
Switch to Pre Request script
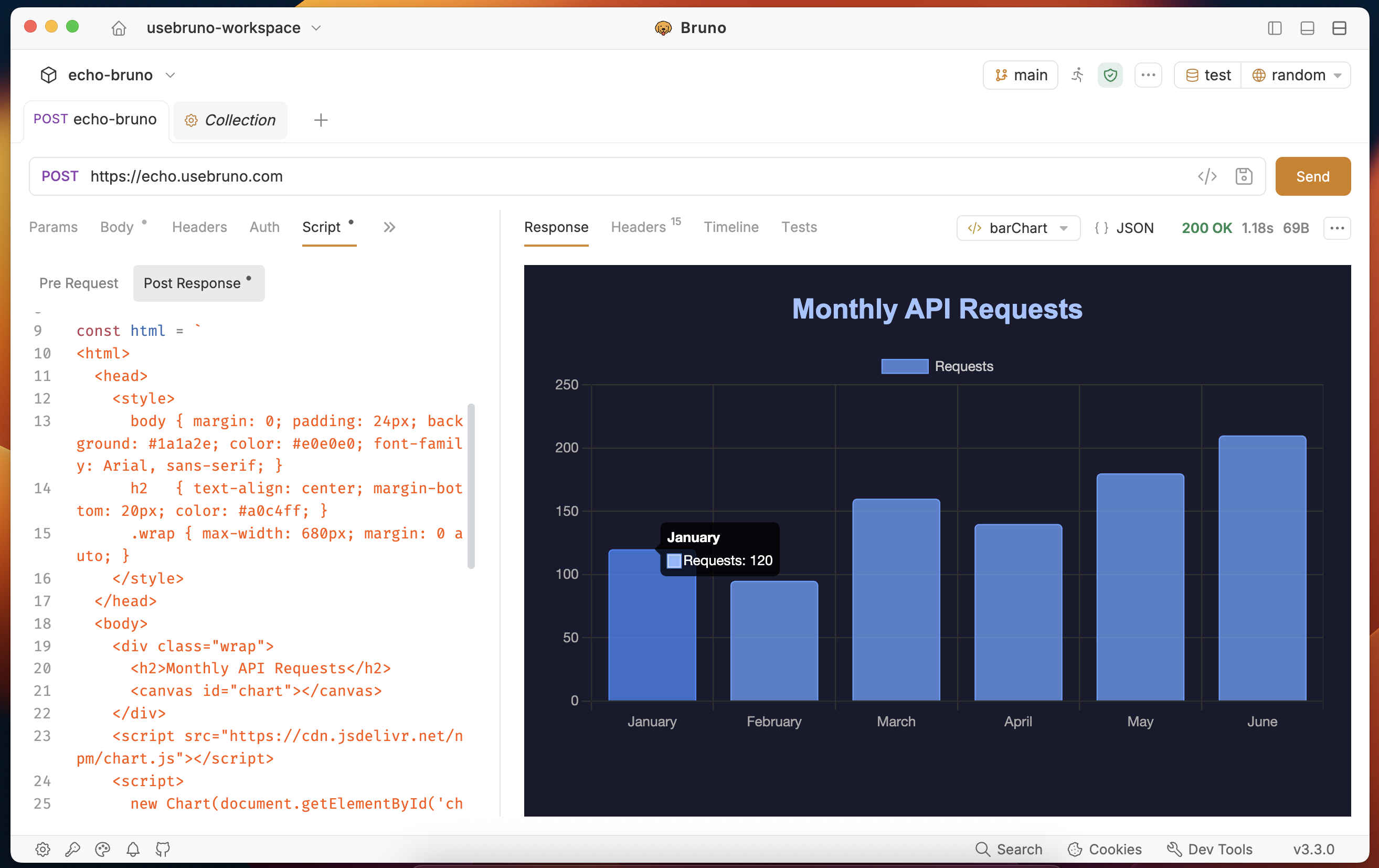tap(79, 283)
